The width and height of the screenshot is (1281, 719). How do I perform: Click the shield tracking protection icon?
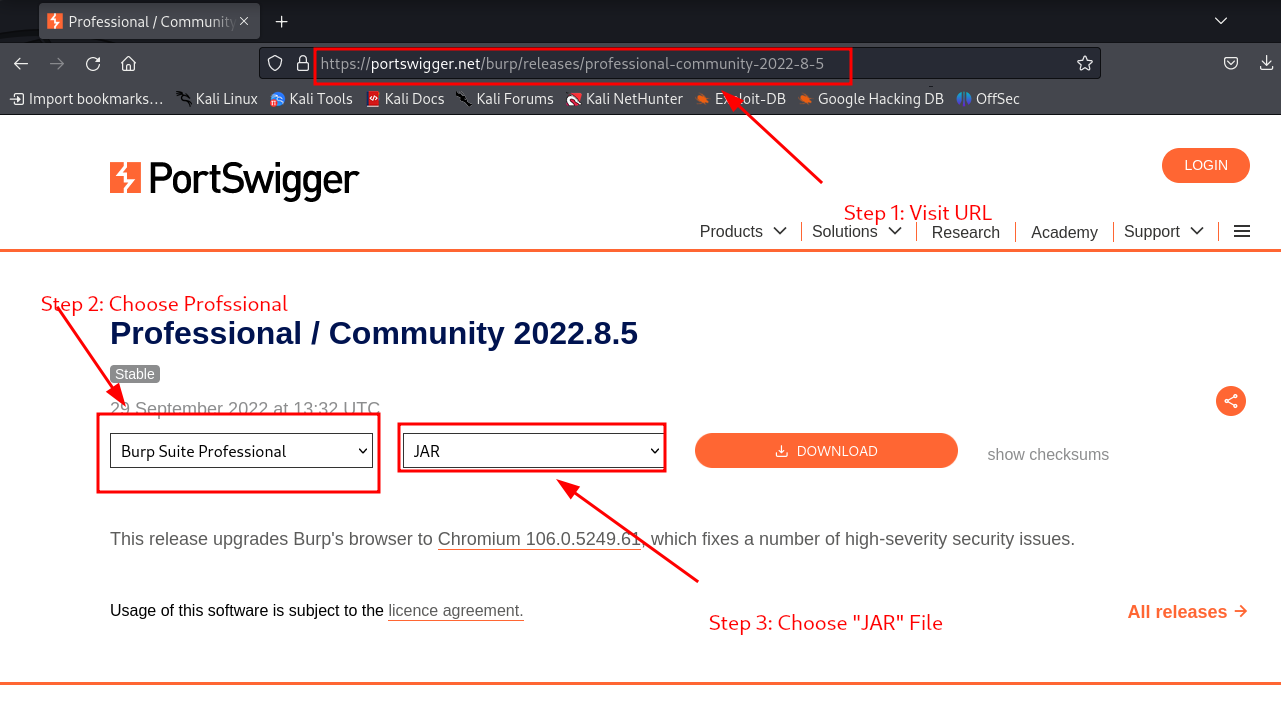[x=276, y=63]
